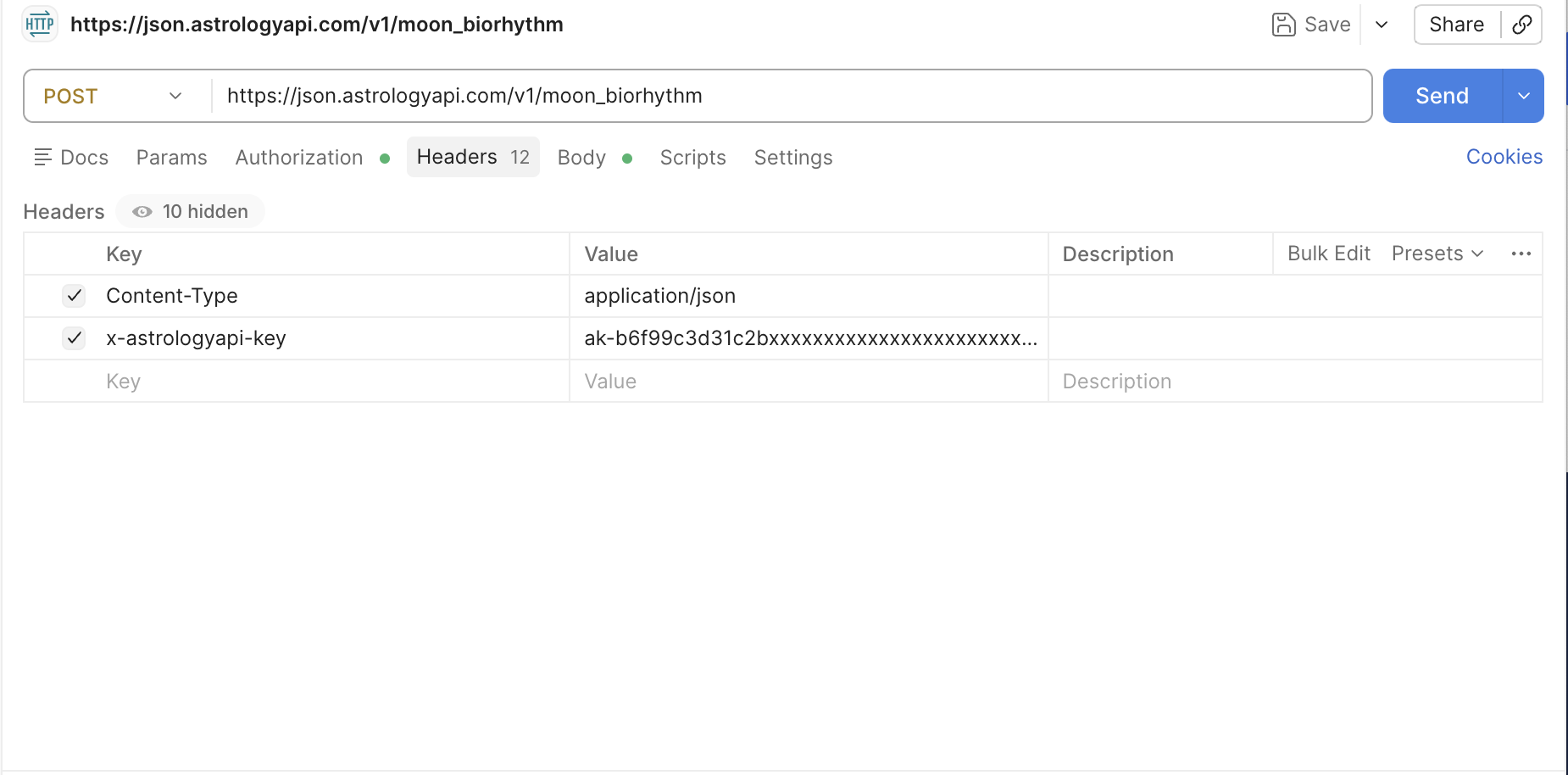Click the request URL input field

tap(788, 96)
